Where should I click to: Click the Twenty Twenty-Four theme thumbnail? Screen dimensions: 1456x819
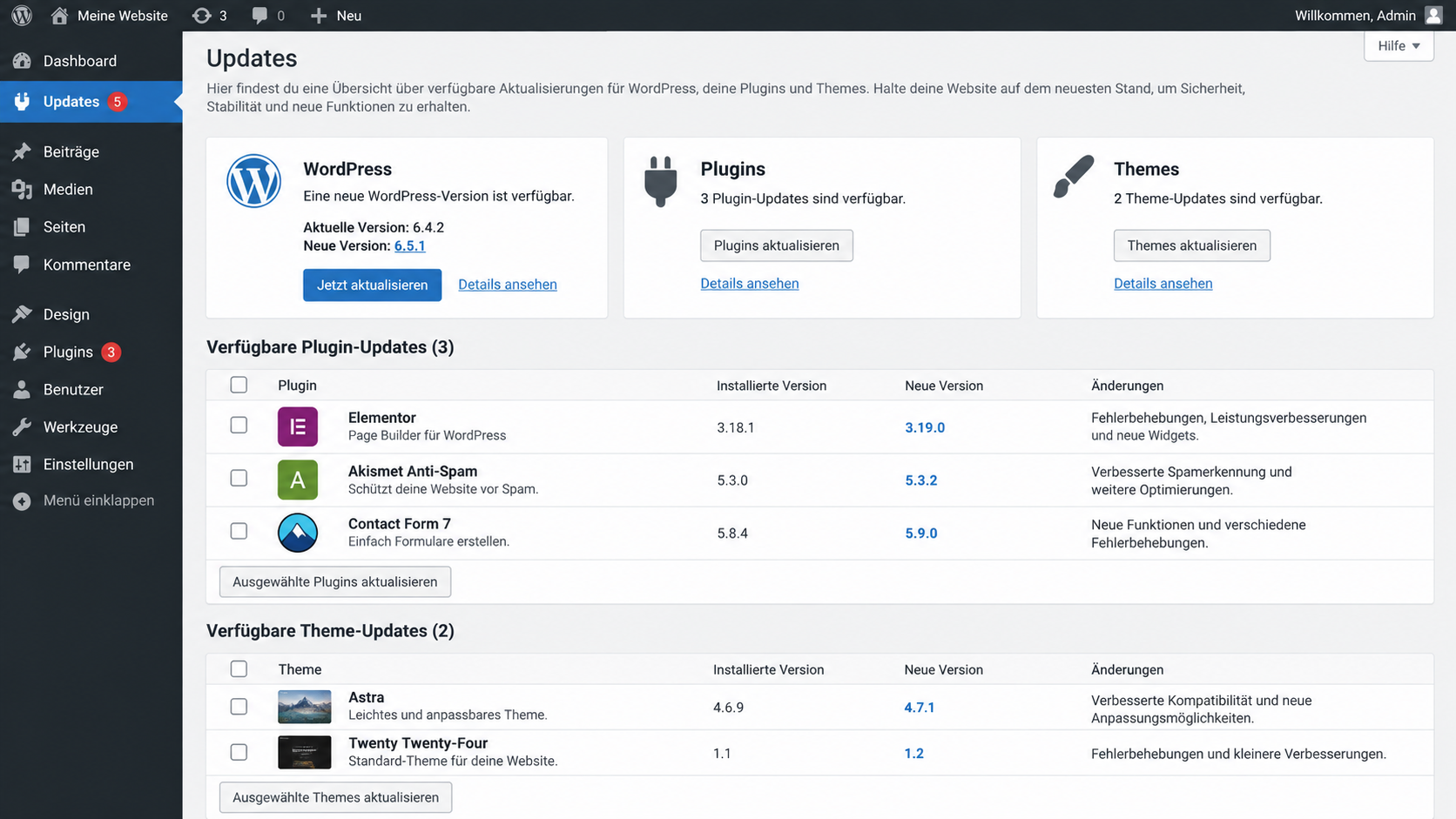pos(305,752)
